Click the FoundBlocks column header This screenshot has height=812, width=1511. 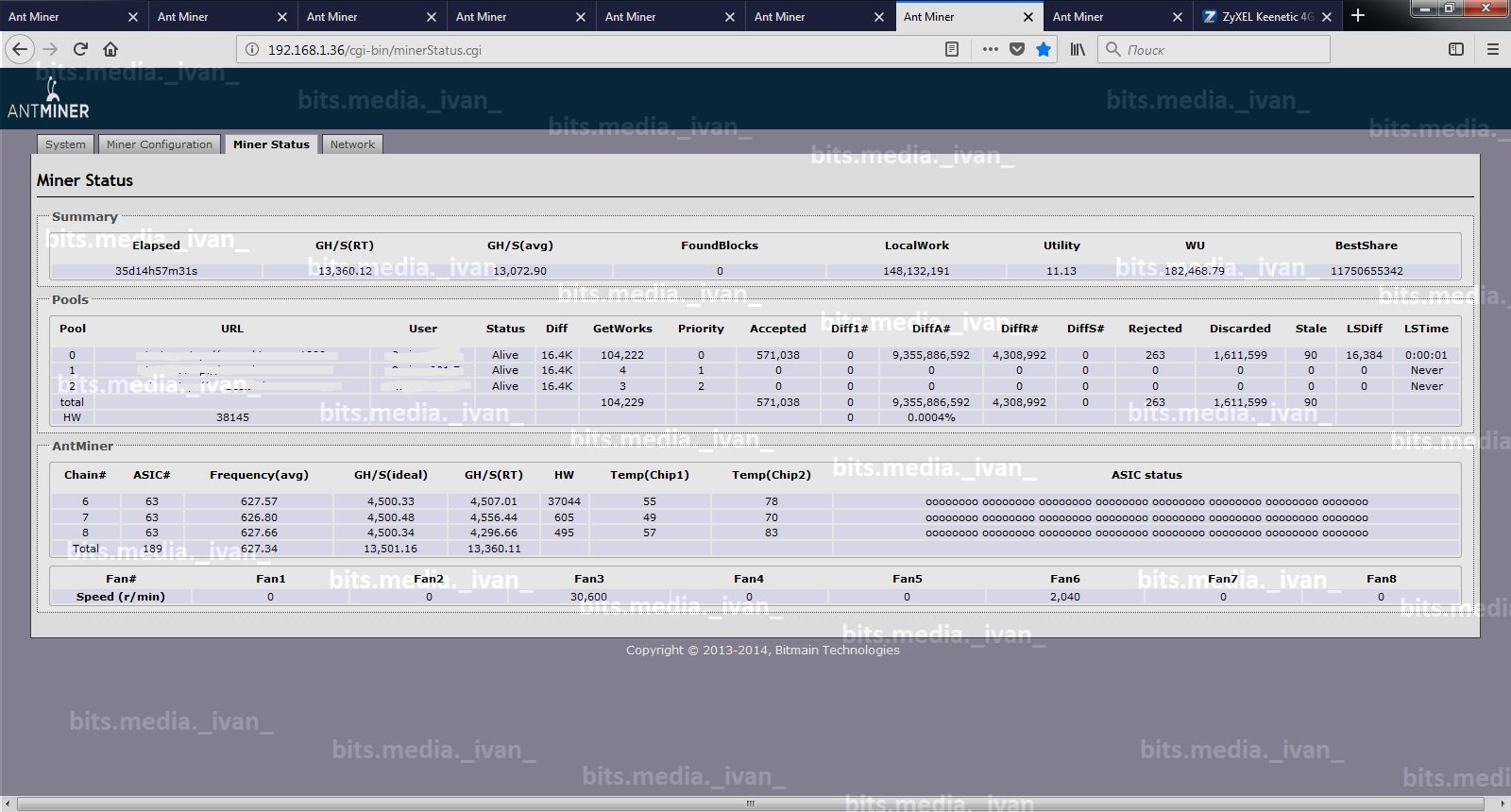point(720,245)
